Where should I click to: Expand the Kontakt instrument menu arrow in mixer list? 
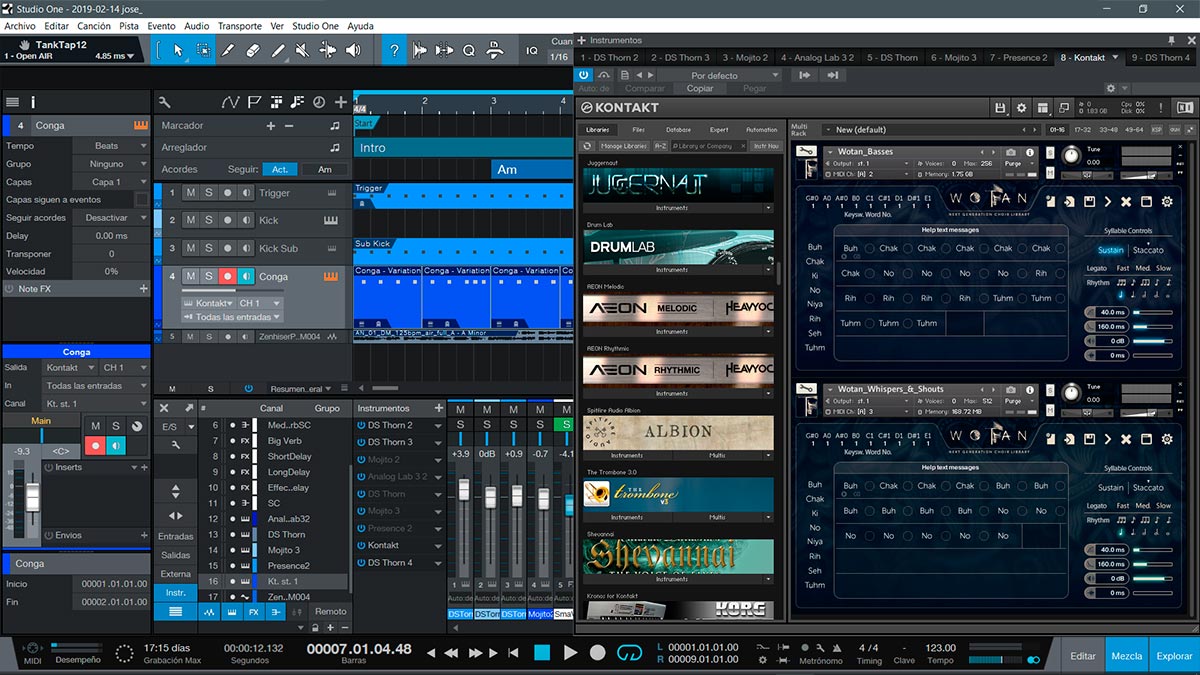click(x=439, y=545)
